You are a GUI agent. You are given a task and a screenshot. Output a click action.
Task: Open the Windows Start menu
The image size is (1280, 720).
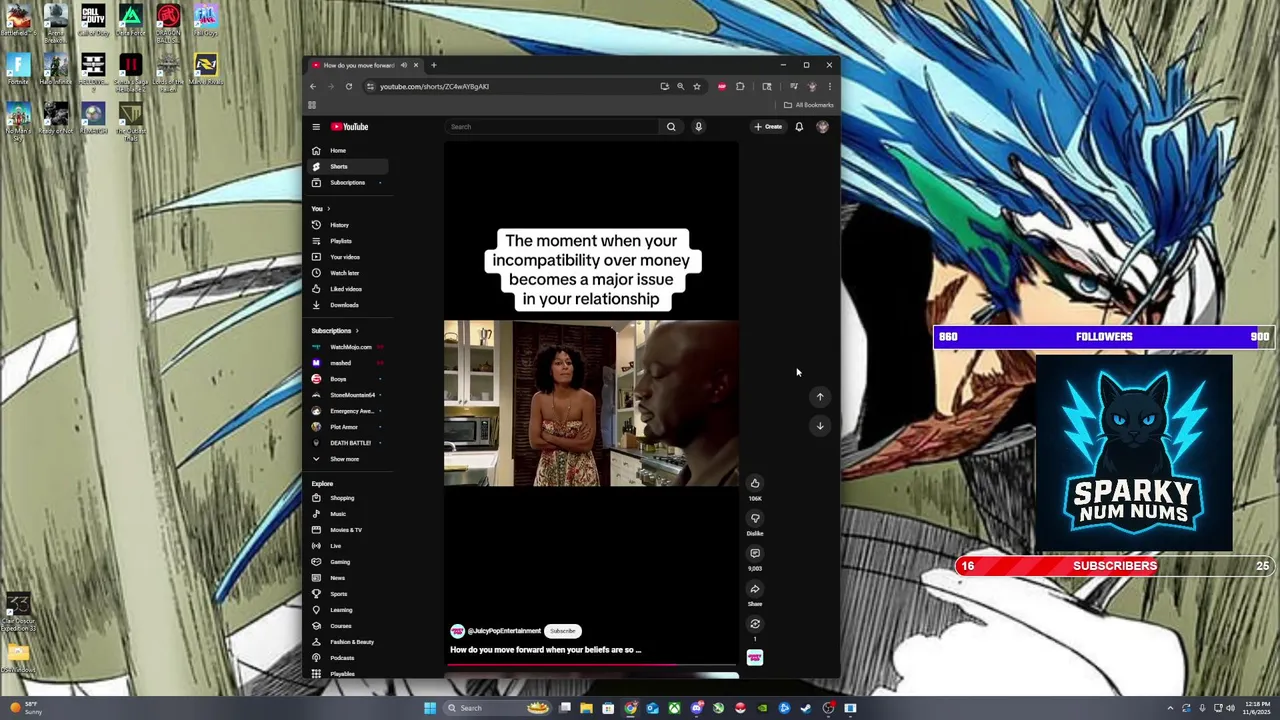430,708
